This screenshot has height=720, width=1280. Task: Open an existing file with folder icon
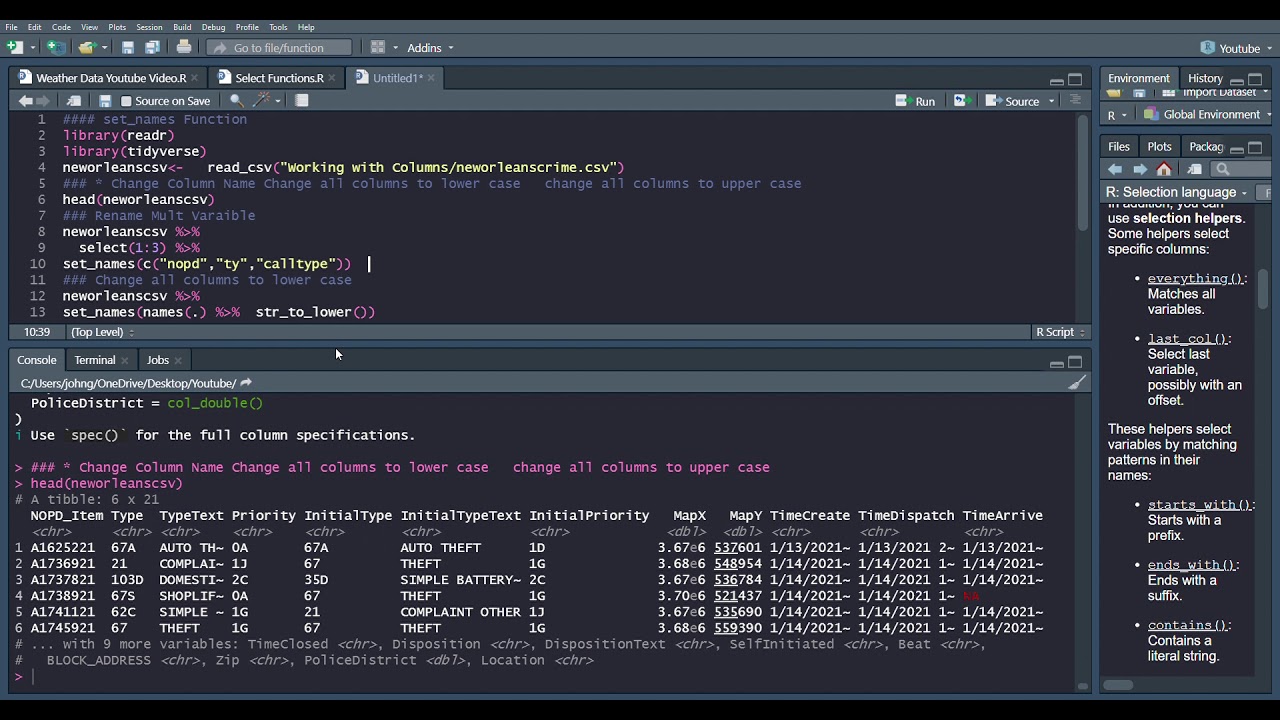click(x=86, y=47)
